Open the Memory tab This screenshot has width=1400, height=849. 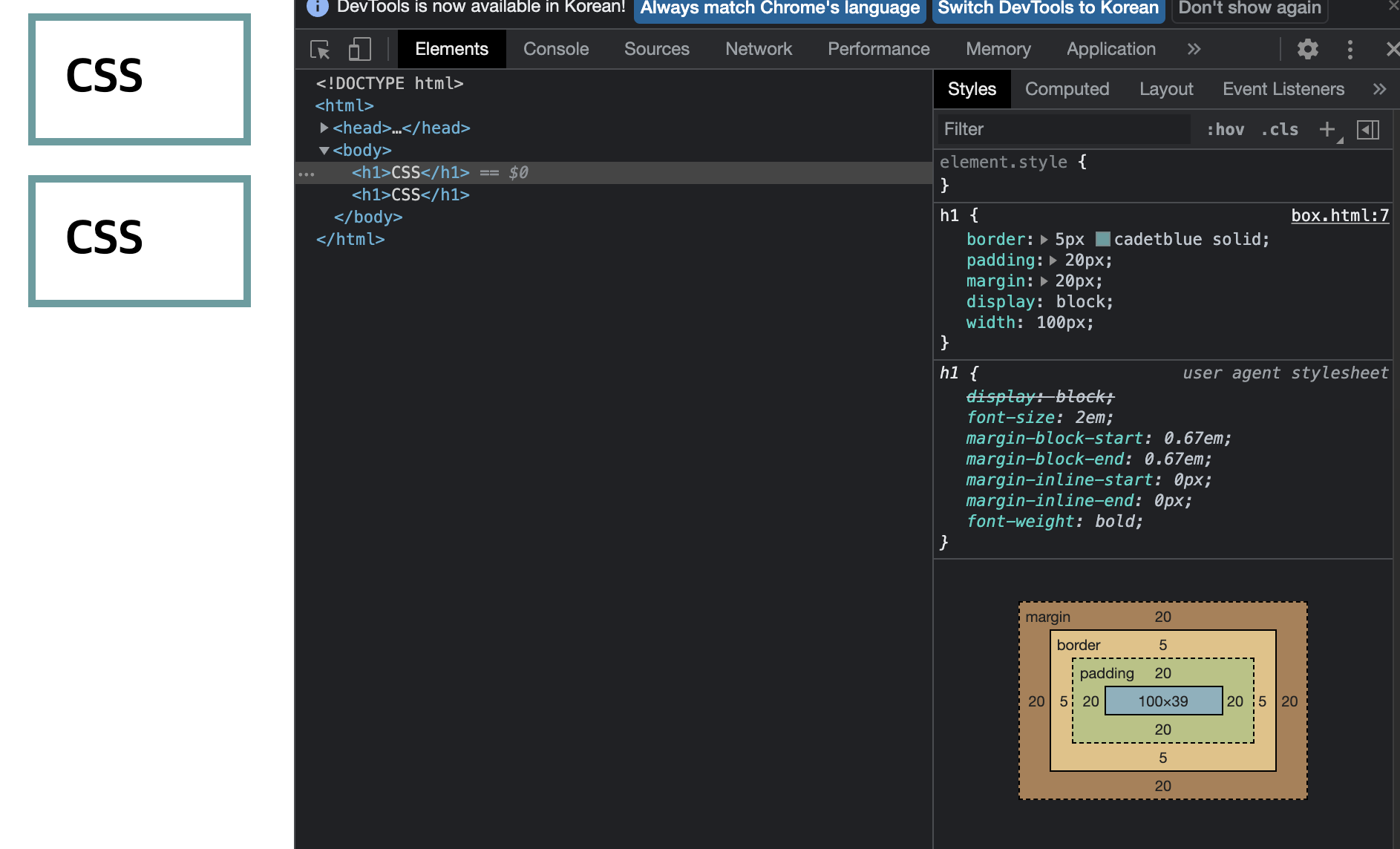tap(998, 49)
